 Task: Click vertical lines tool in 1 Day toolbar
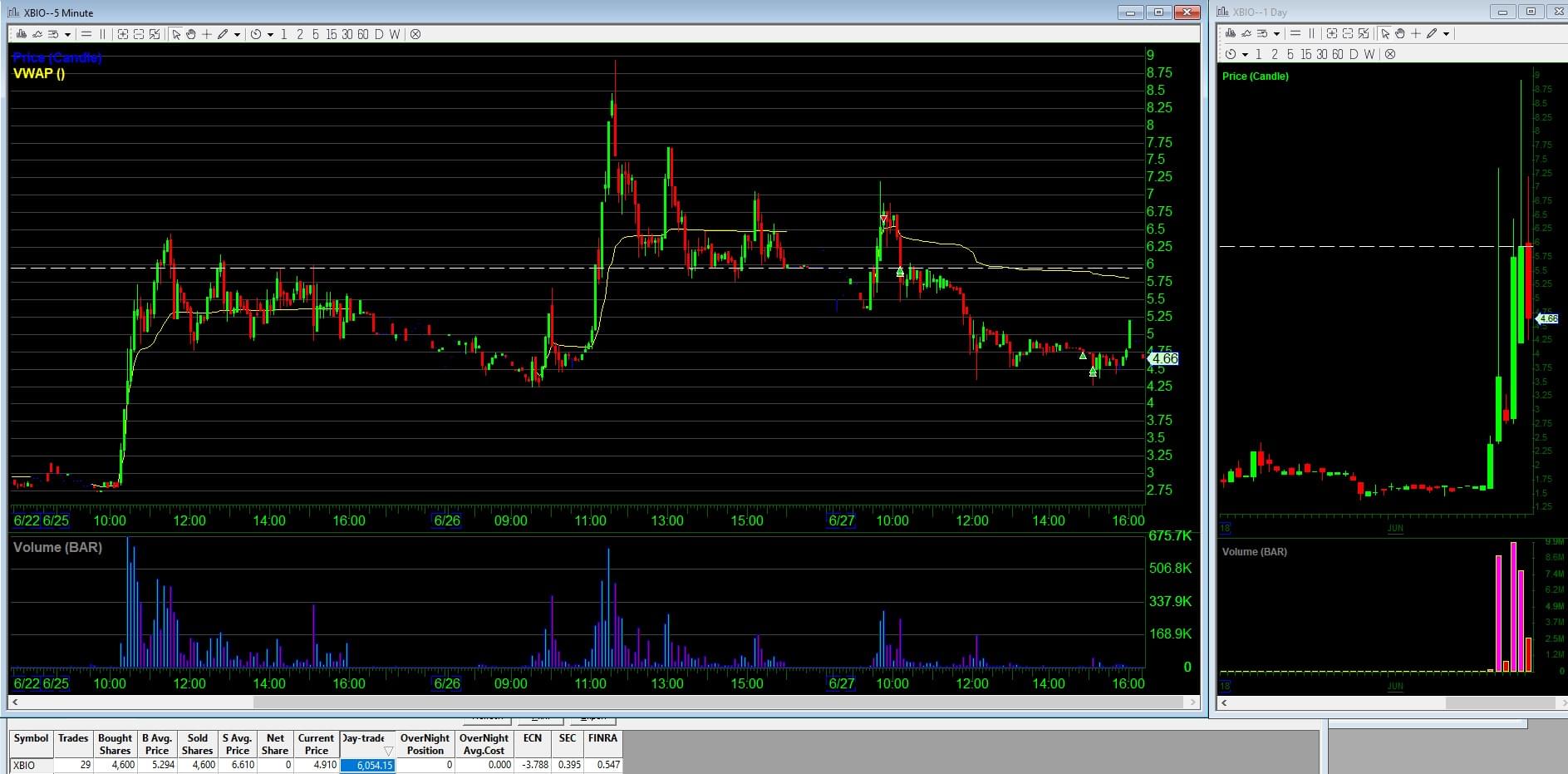(x=1312, y=34)
